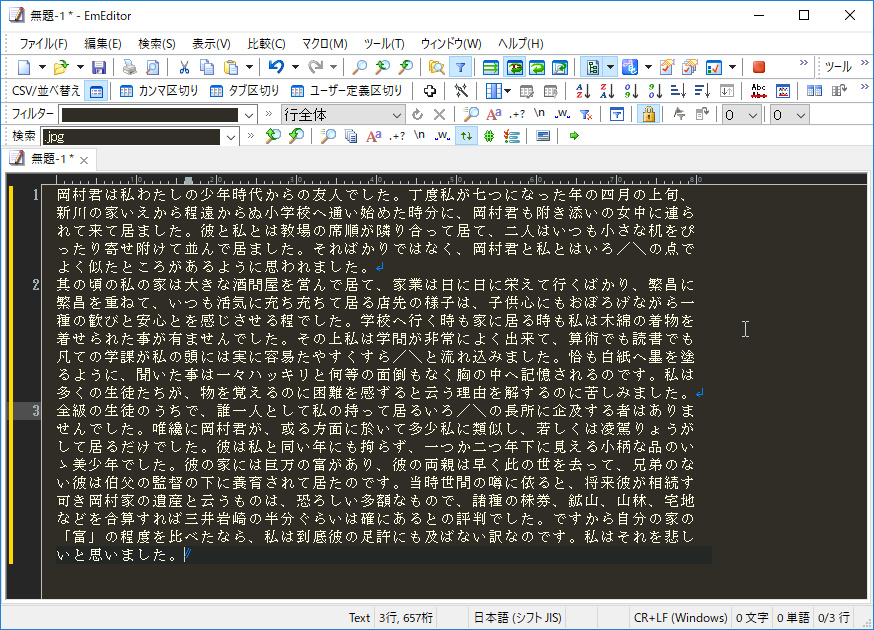Click the yellow padlock icon on filter toolbar

click(649, 114)
